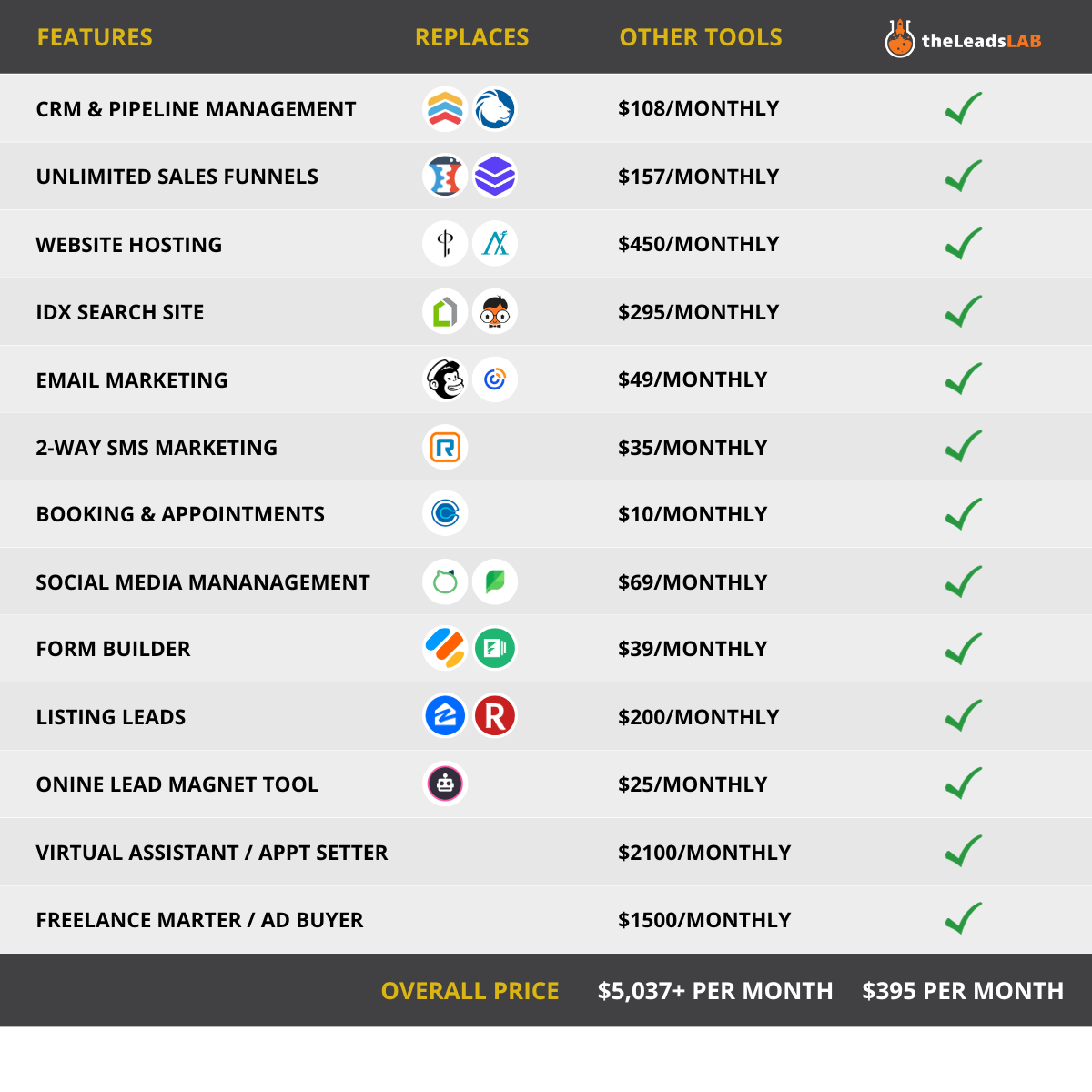
Task: Click the owl-face icon in IDX row
Action: click(x=495, y=312)
